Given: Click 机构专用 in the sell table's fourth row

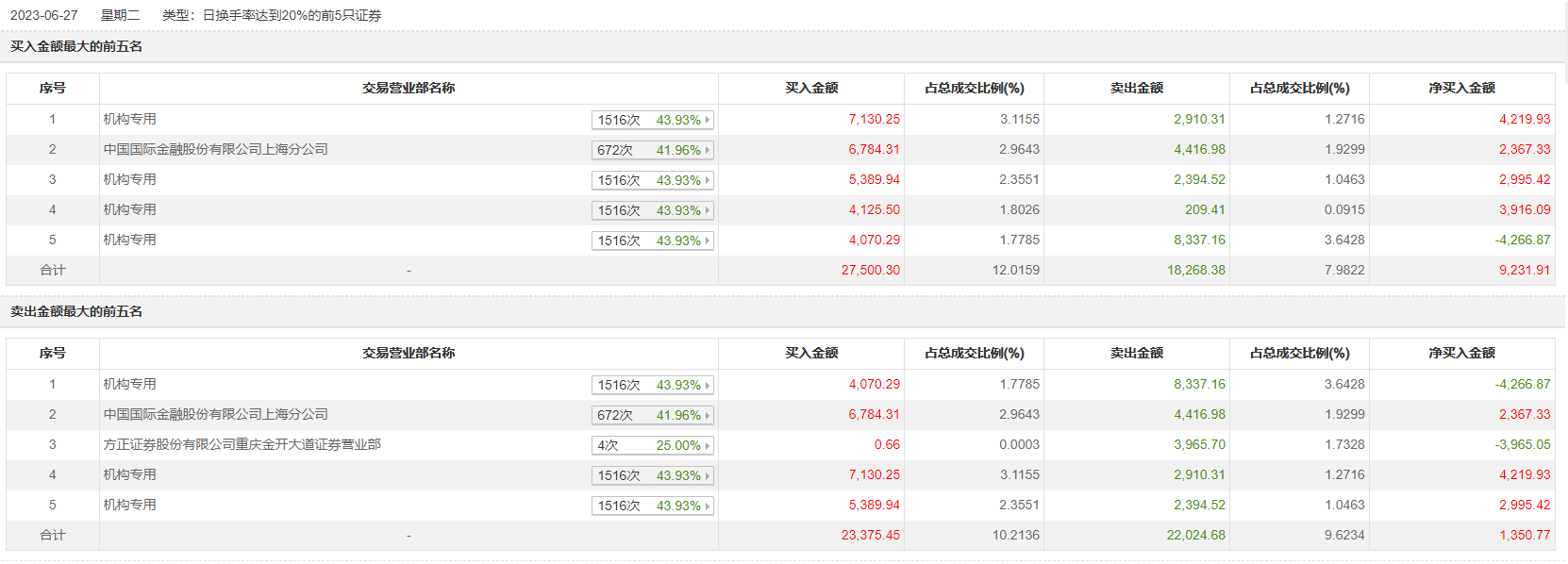Looking at the screenshot, I should tap(130, 474).
